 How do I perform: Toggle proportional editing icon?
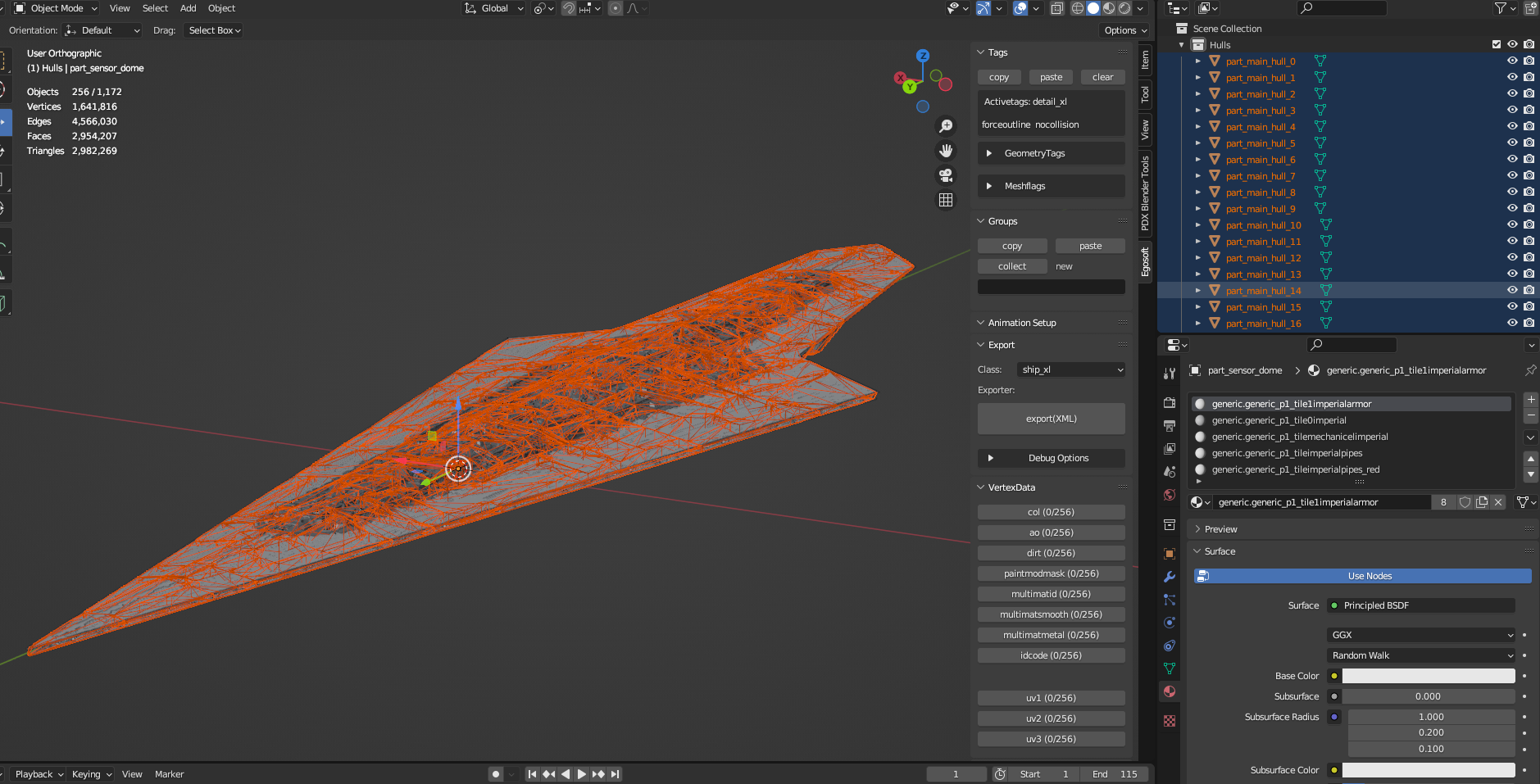(616, 8)
